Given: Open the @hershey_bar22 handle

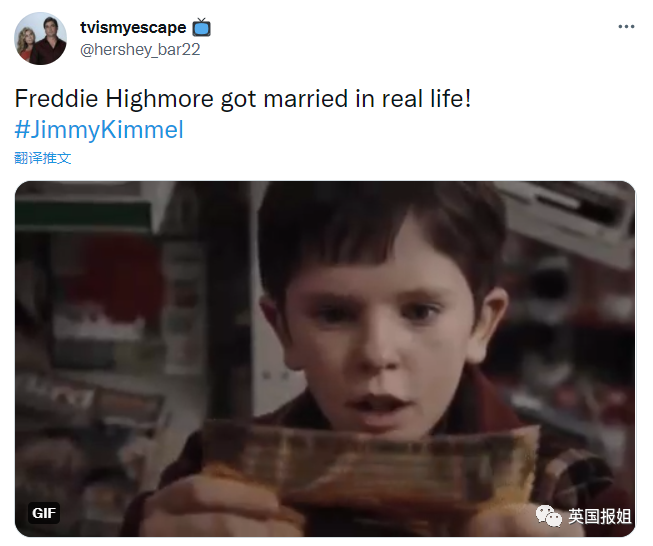Looking at the screenshot, I should 140,50.
